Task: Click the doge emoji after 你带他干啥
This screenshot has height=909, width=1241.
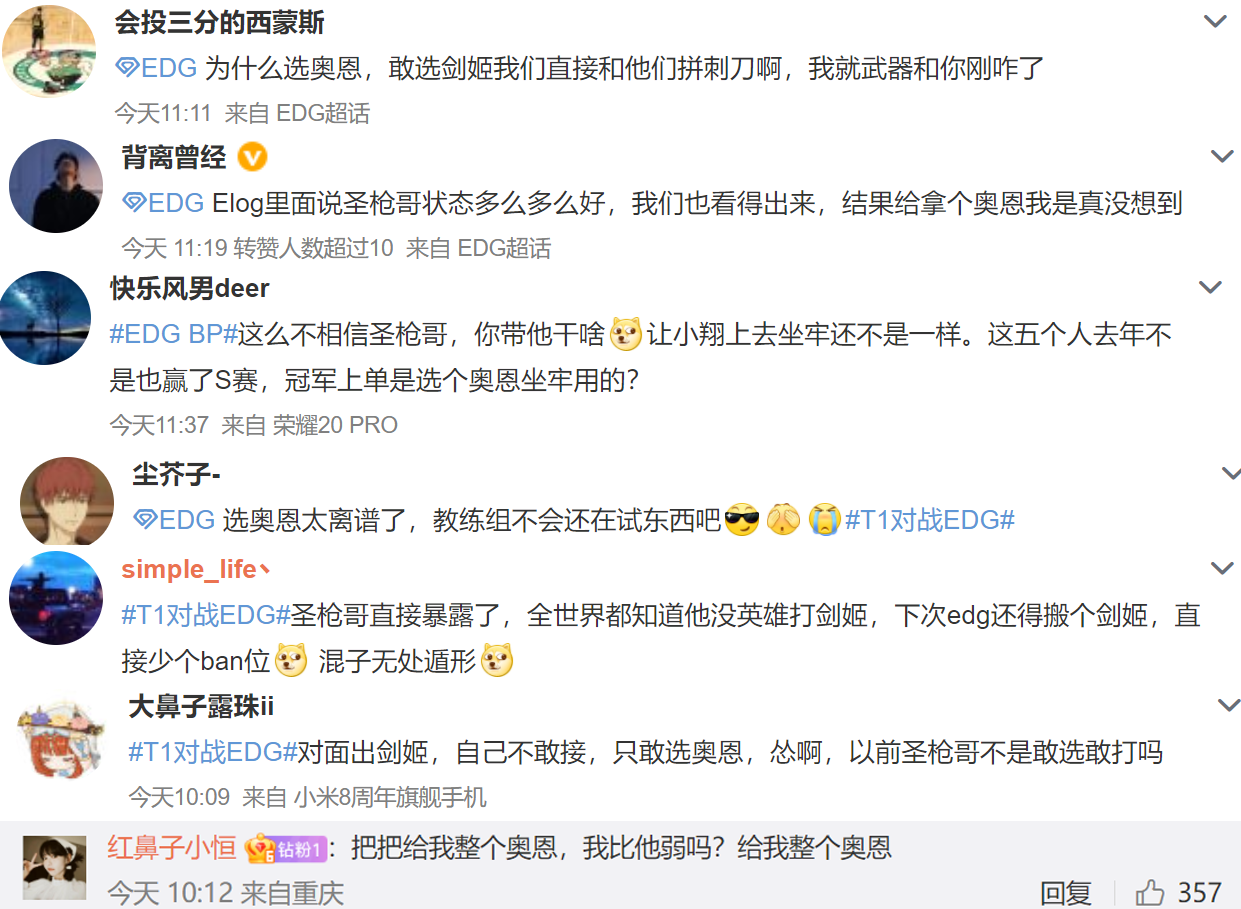Action: point(626,335)
